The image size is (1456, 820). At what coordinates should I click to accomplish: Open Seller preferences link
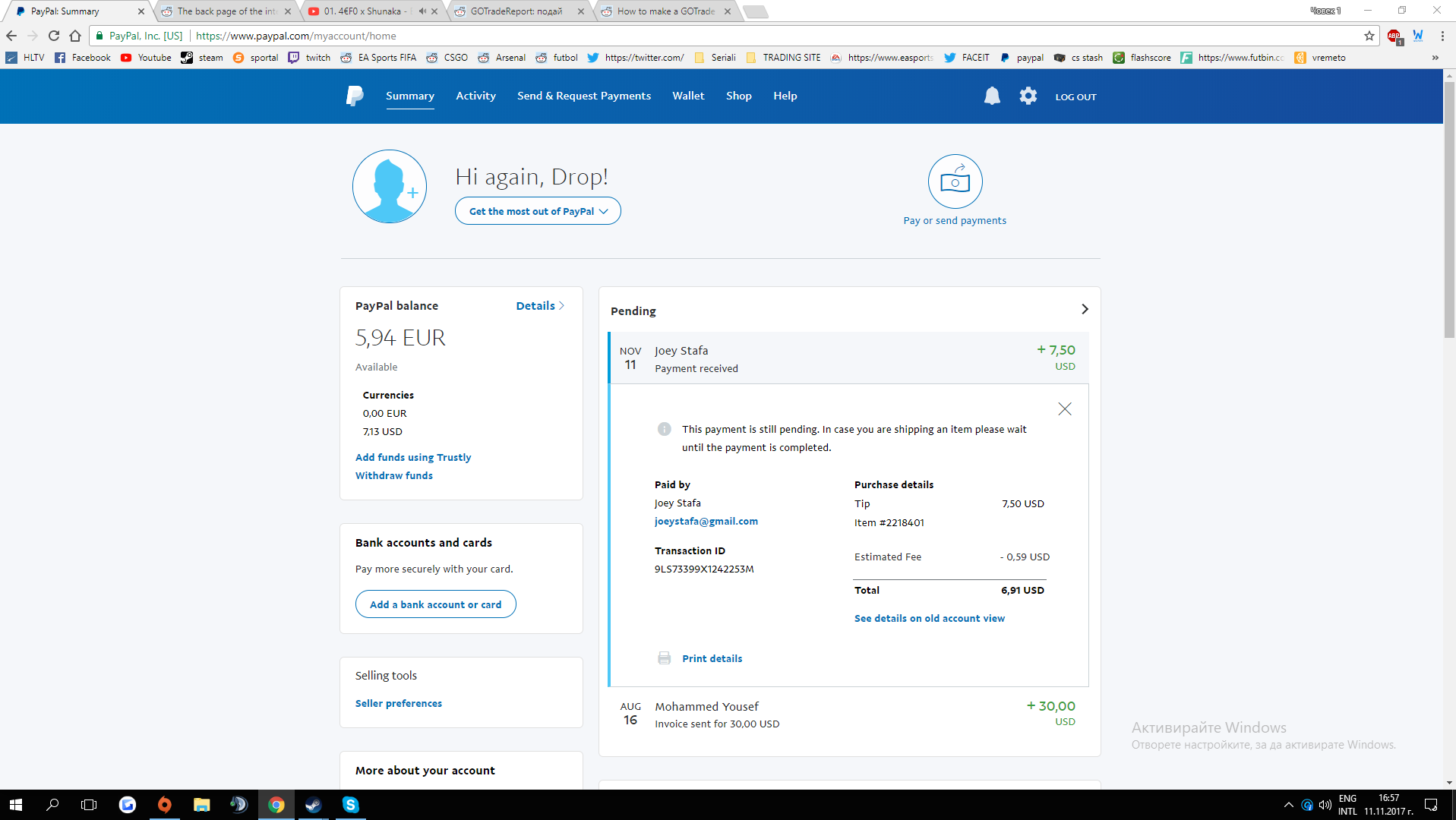coord(399,703)
